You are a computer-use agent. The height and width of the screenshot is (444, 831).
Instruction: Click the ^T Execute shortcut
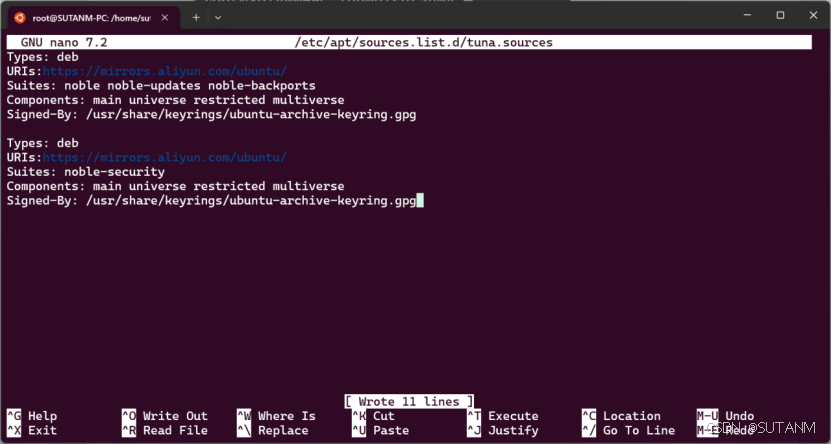502,416
